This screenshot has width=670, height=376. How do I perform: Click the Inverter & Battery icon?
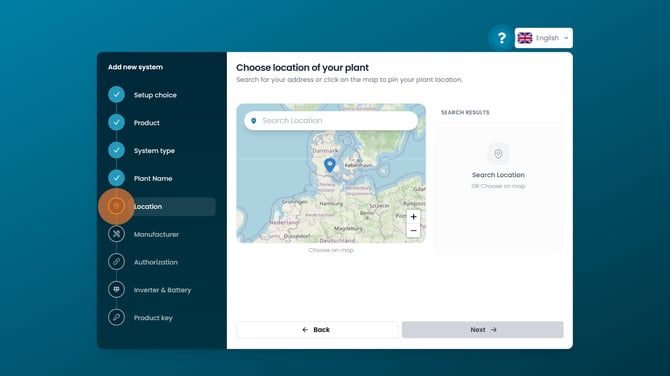coord(116,290)
